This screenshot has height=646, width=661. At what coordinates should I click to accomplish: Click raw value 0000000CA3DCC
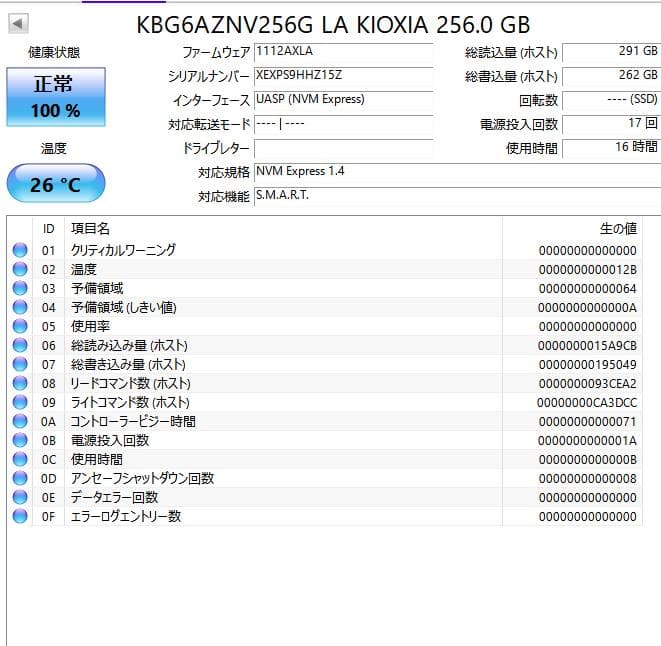pyautogui.click(x=587, y=402)
